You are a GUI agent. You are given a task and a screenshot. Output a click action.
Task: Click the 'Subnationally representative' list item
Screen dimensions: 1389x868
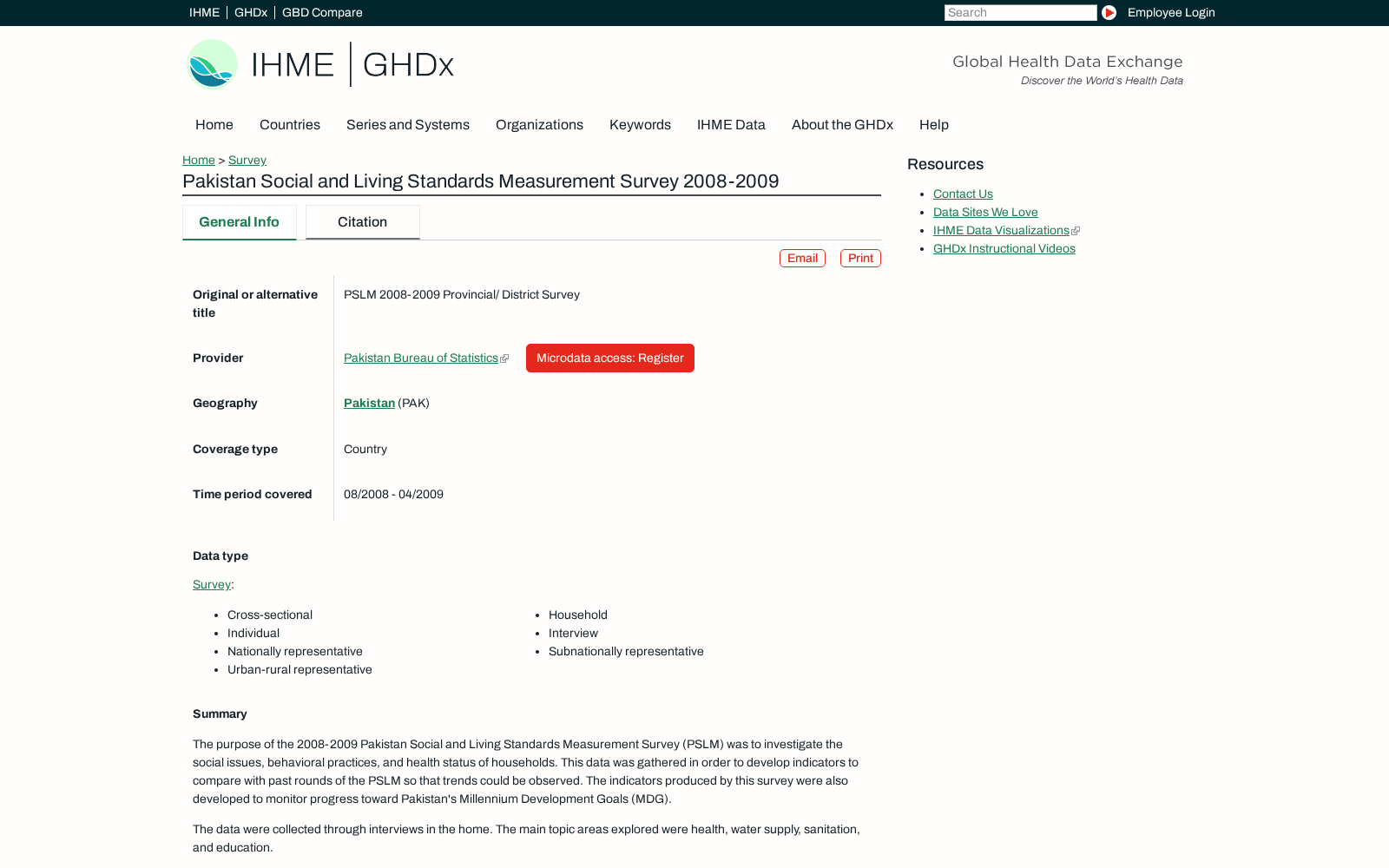(x=626, y=652)
